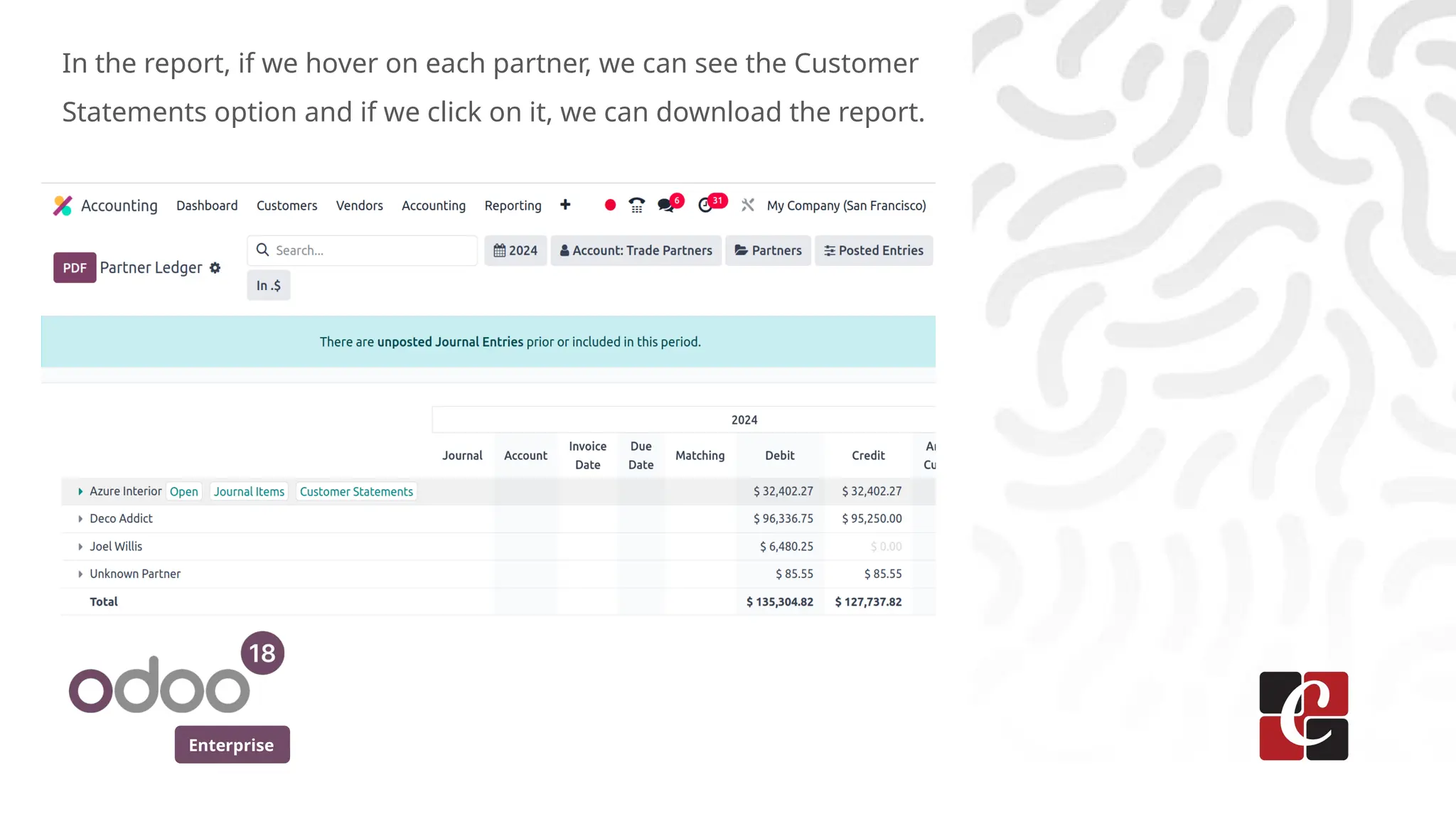The width and height of the screenshot is (1456, 819).
Task: Click Open next to Azure Interior
Action: [x=184, y=491]
